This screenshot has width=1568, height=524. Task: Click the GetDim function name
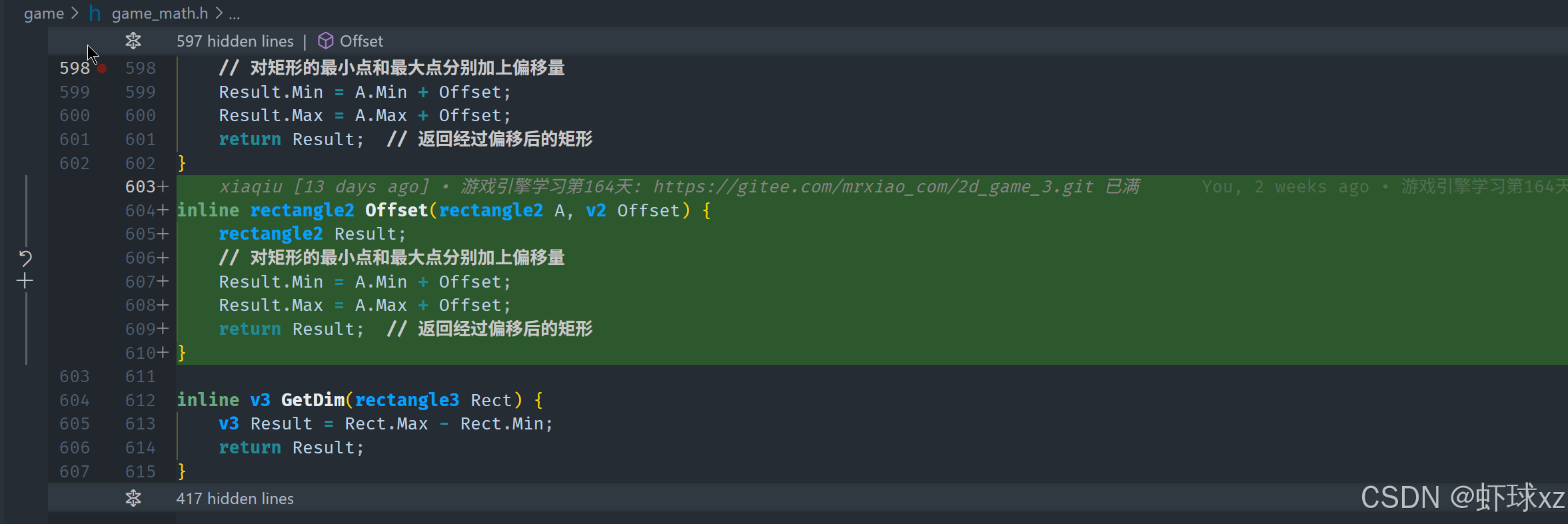313,400
